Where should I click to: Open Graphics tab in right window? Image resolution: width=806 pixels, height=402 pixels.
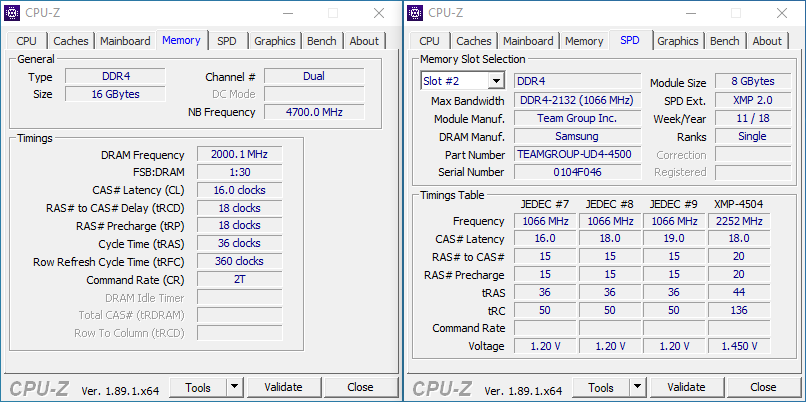tap(677, 41)
